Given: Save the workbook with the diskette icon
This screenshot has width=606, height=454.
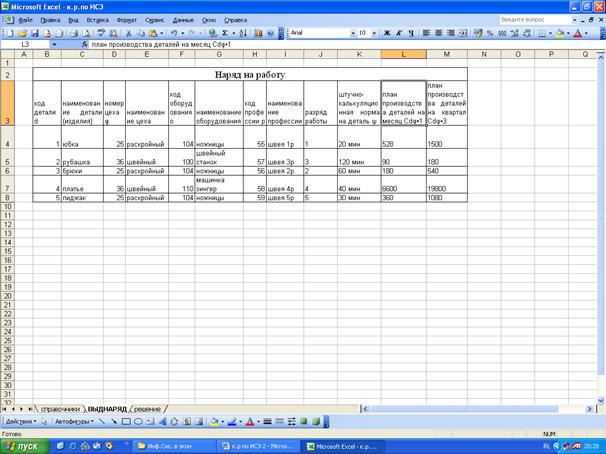Looking at the screenshot, I should coord(35,34).
